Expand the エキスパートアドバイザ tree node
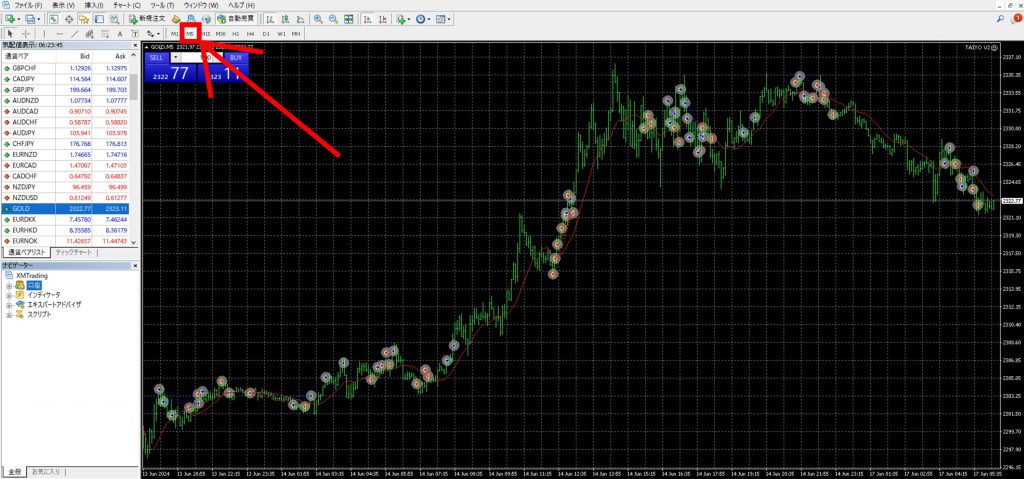 point(9,304)
